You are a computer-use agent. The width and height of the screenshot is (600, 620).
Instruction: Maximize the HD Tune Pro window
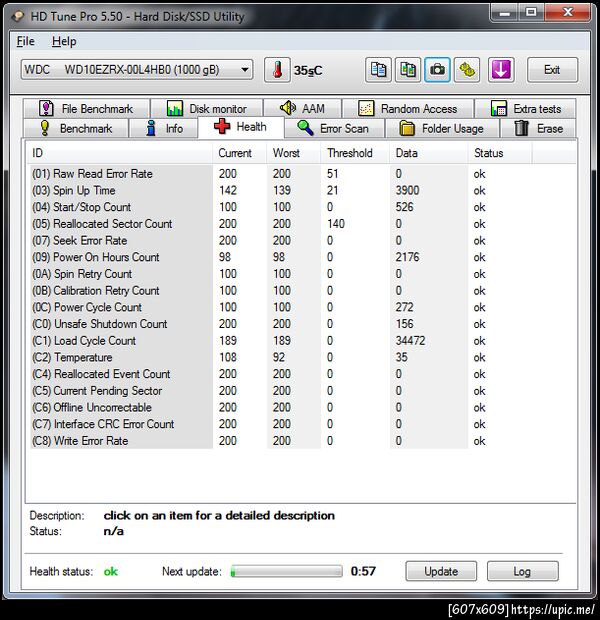tap(531, 13)
